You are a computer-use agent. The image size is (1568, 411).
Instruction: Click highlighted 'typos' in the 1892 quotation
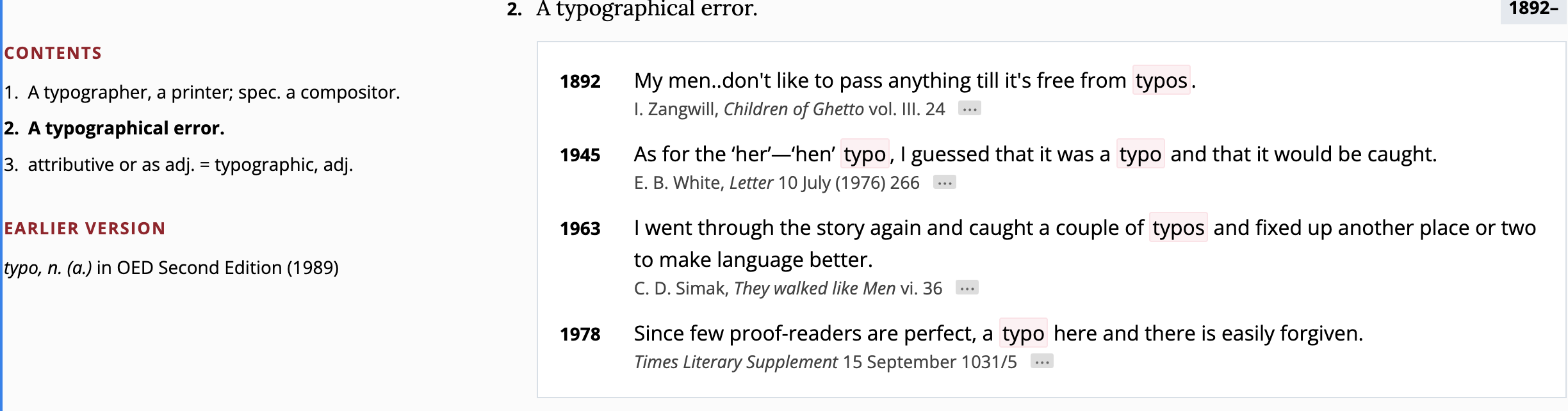point(1161,81)
